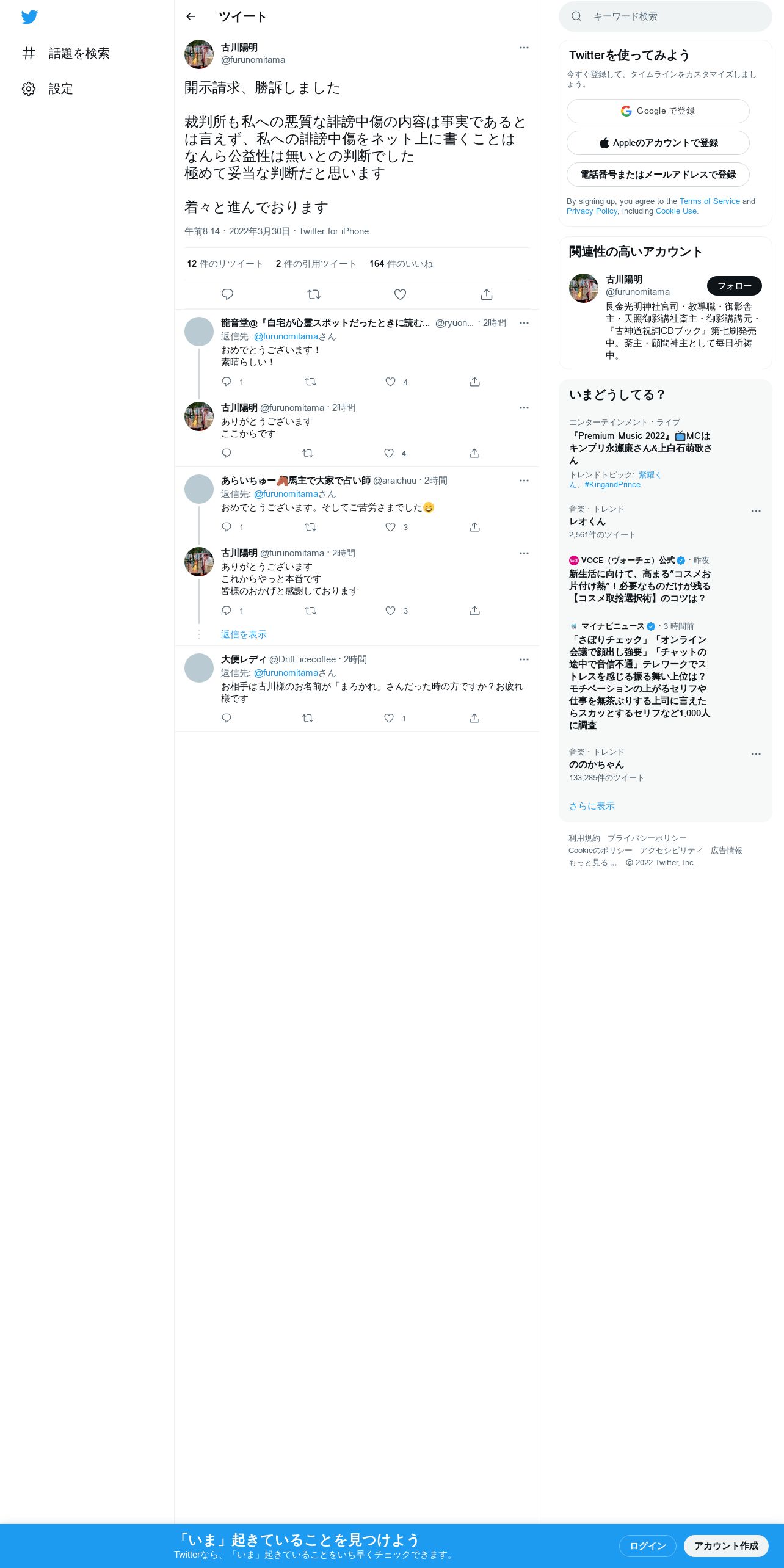This screenshot has height=1568, width=784.
Task: Click the Twitter bird logo
Action: 29,17
